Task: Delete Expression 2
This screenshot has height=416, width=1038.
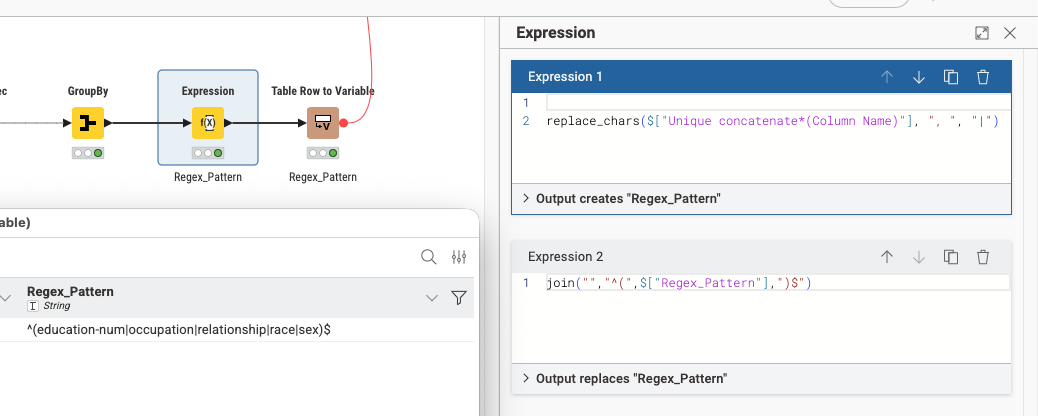Action: pyautogui.click(x=983, y=257)
